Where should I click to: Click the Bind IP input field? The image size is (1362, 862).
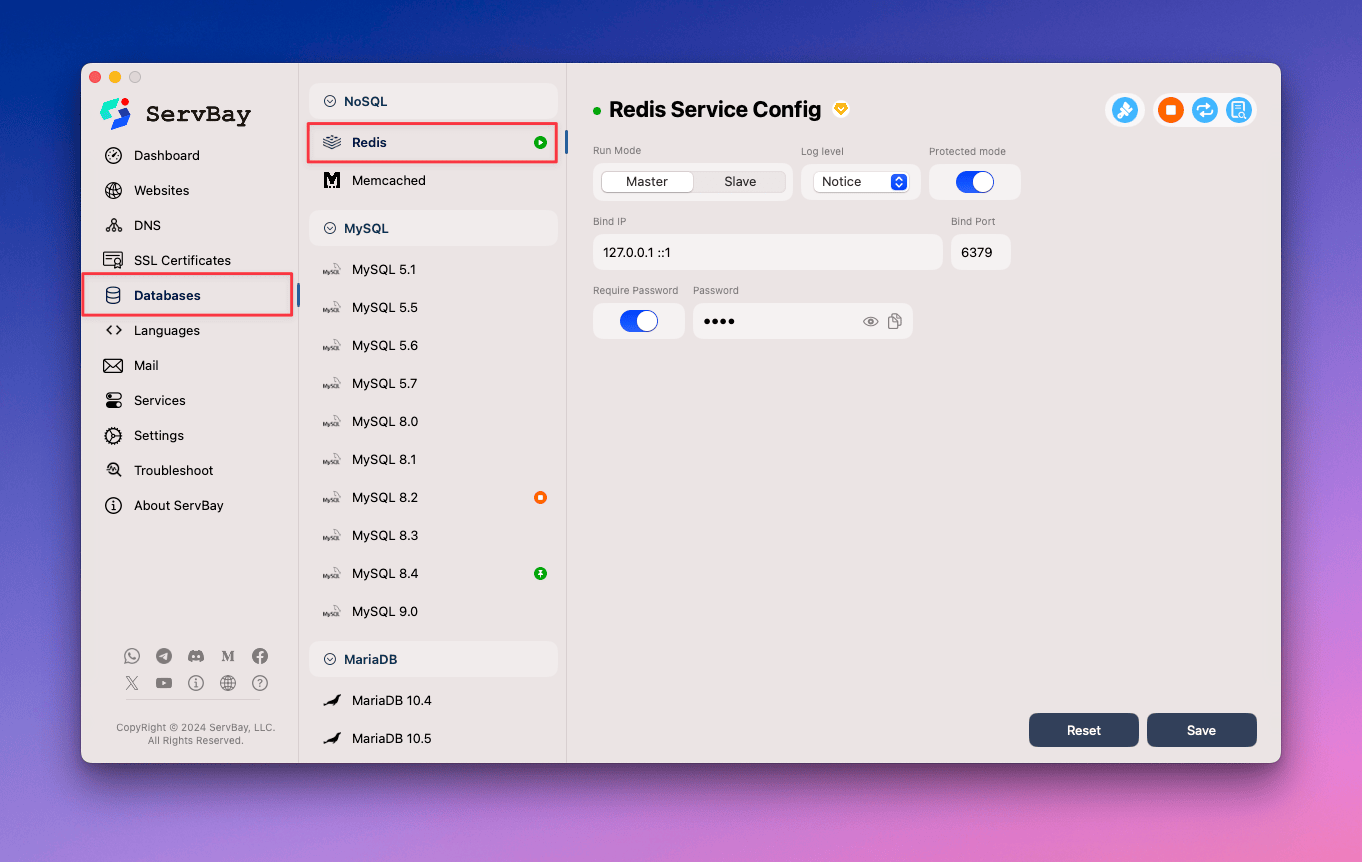point(767,252)
